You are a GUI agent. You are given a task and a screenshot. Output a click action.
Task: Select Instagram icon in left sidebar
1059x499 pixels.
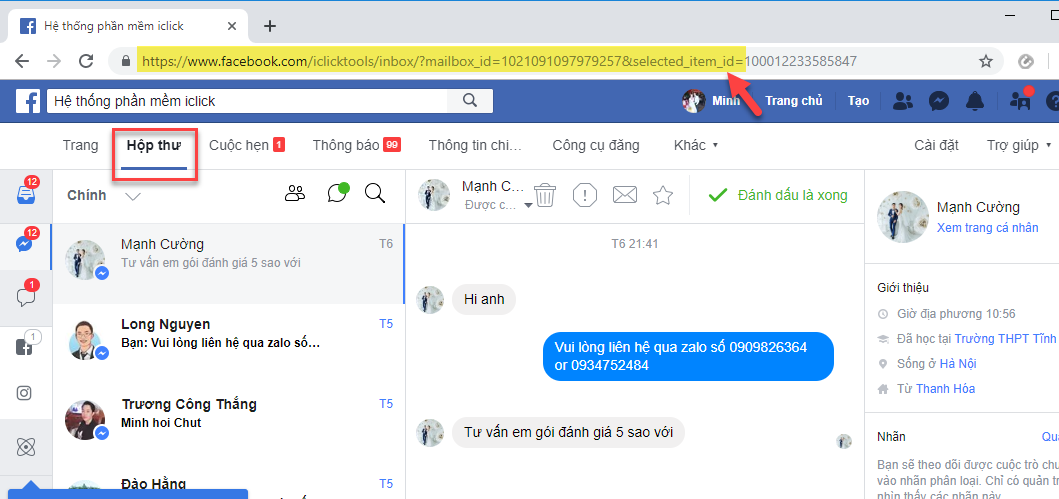[x=24, y=393]
